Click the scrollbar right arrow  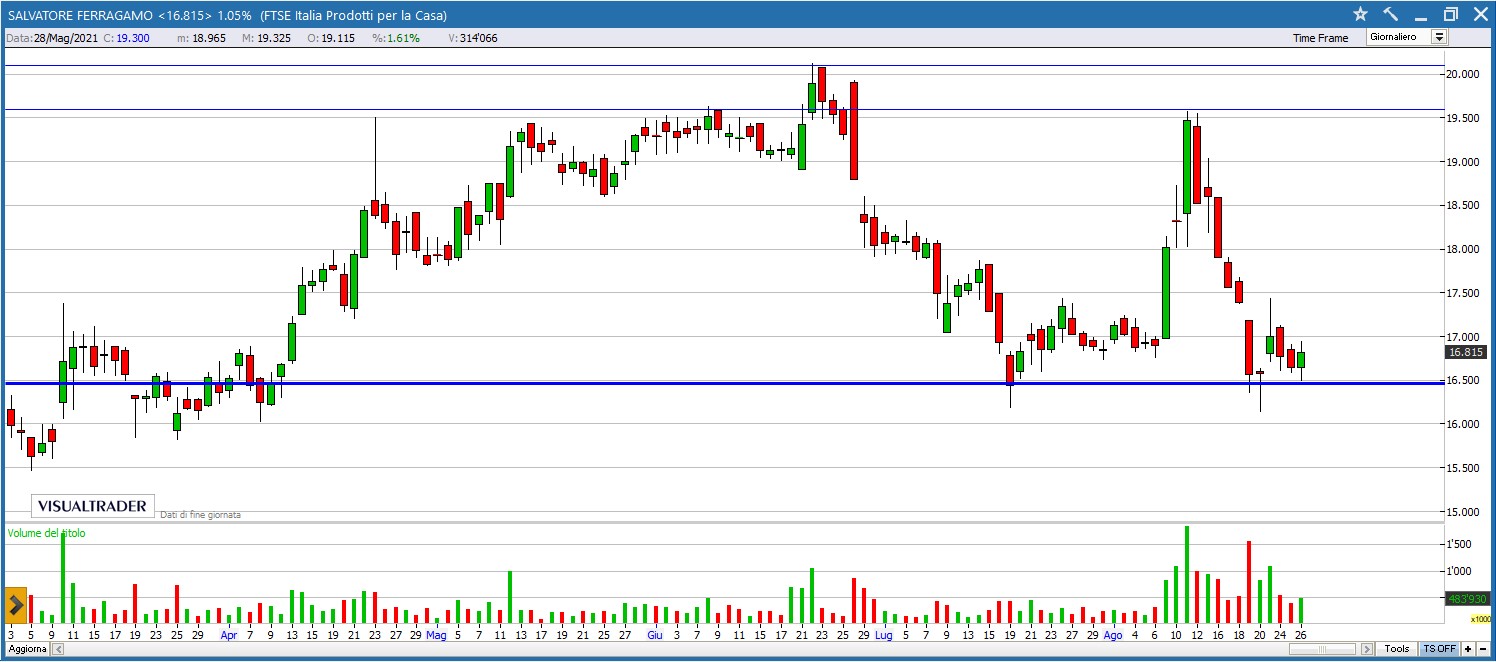pyautogui.click(x=1366, y=649)
